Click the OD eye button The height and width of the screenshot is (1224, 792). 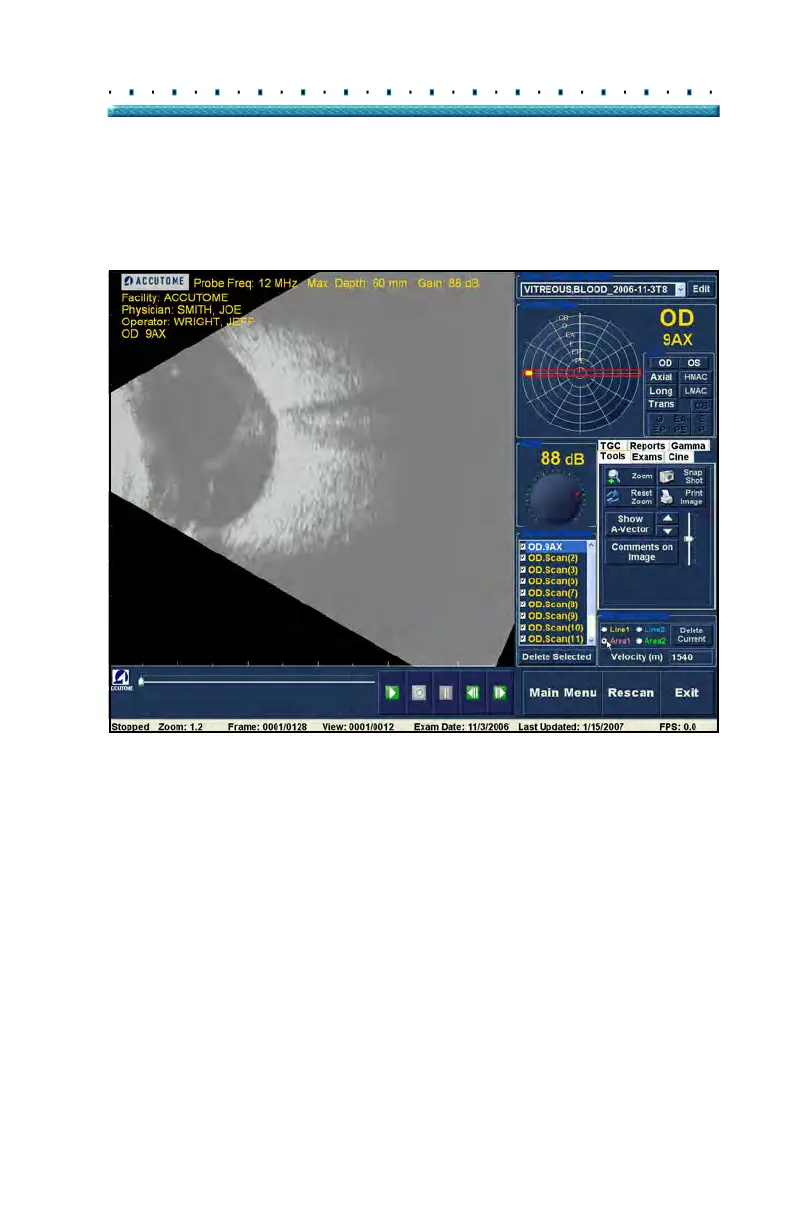coord(664,363)
